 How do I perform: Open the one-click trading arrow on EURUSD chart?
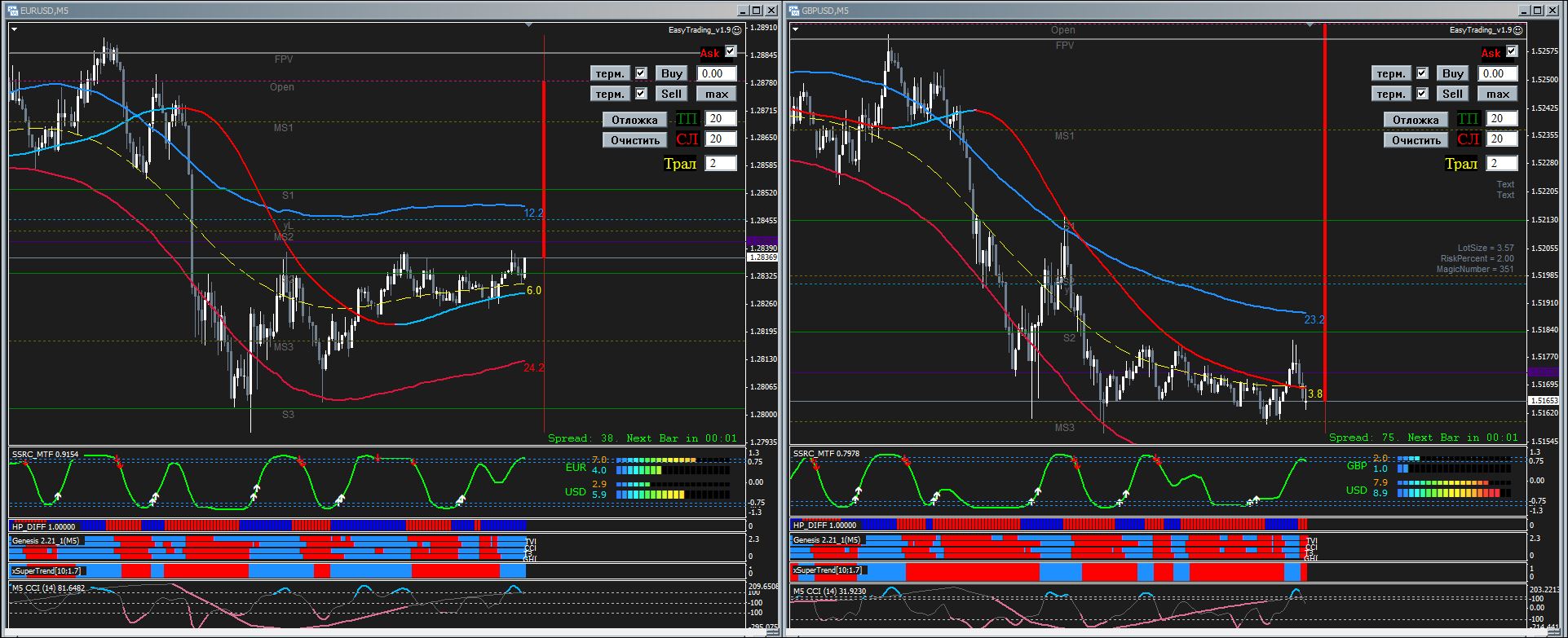[x=14, y=29]
